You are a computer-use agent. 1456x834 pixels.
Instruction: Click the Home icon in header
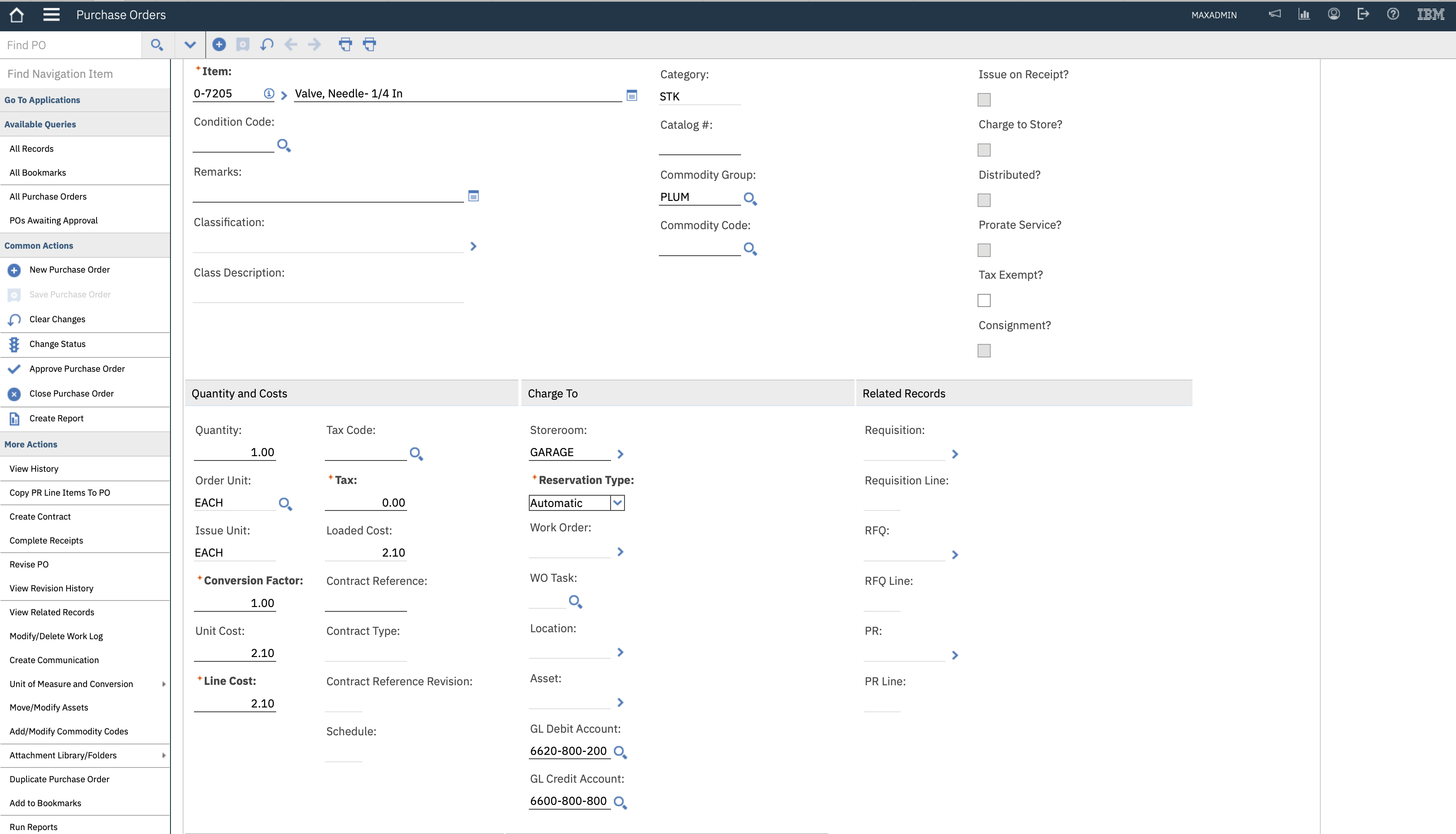pos(17,15)
